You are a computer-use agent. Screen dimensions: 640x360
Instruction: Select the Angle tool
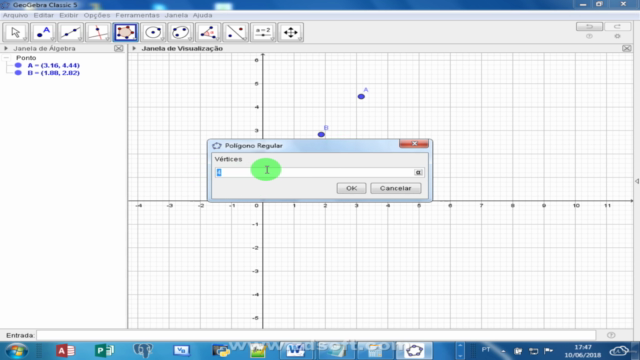(208, 32)
